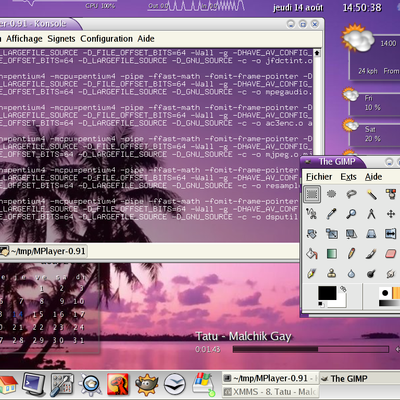Viewport: 400px width, 400px height.
Task: Open the home folder icon in panel
Action: pos(8,384)
